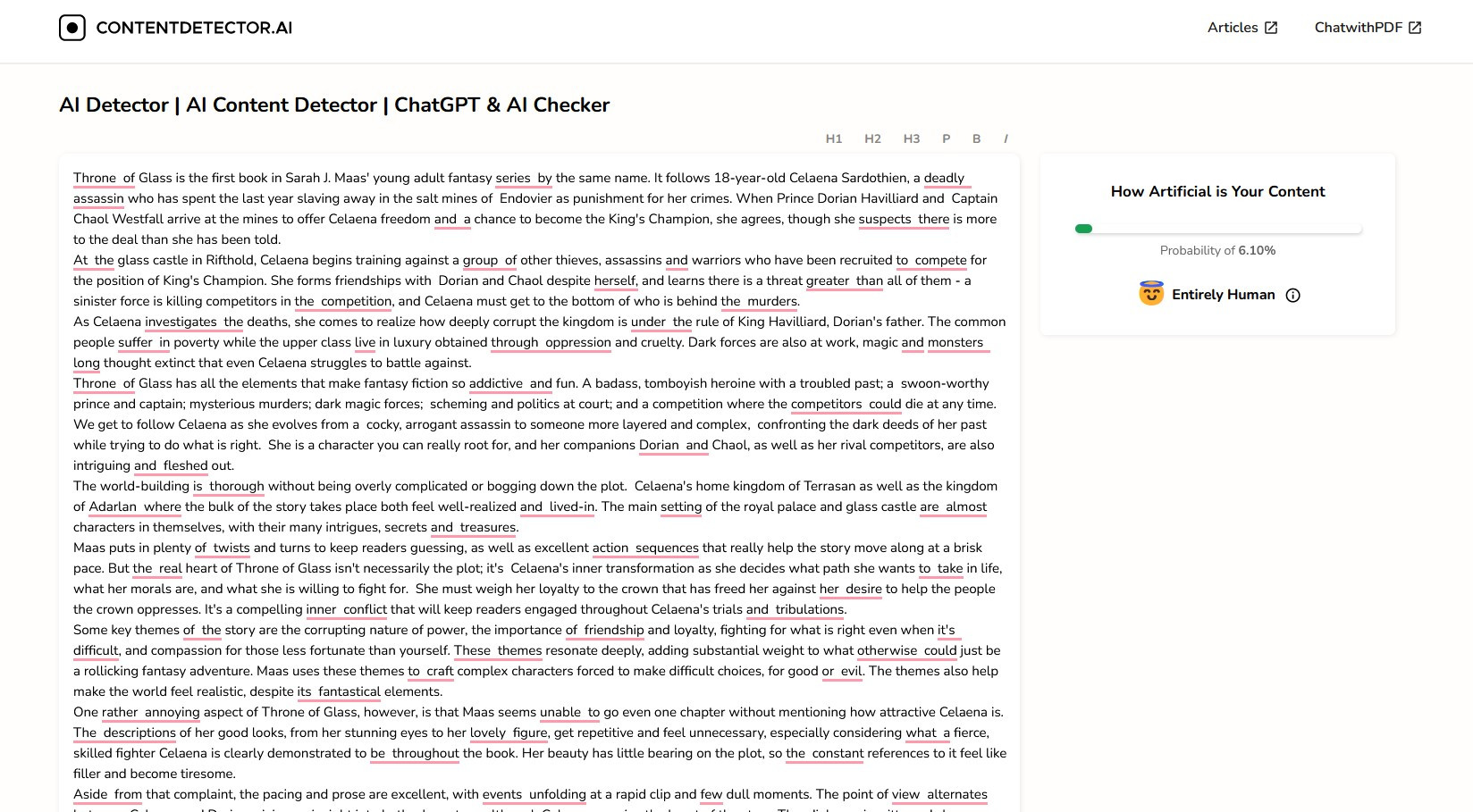
Task: Click the underlined phrase 'rather annoying'
Action: pyautogui.click(x=151, y=712)
